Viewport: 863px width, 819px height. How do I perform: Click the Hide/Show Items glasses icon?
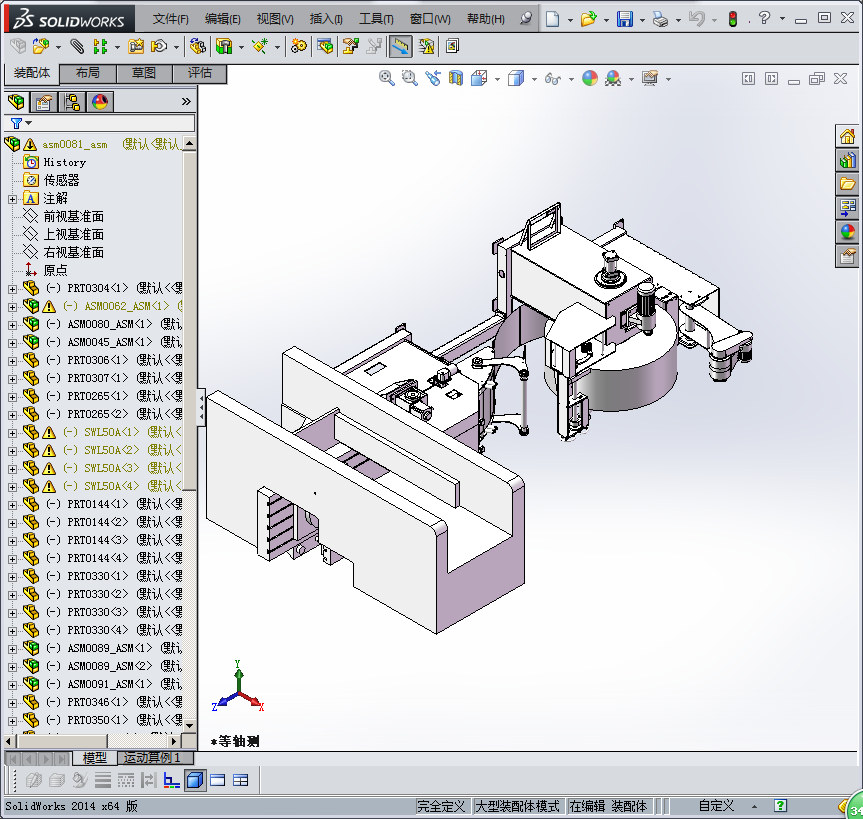tap(553, 79)
